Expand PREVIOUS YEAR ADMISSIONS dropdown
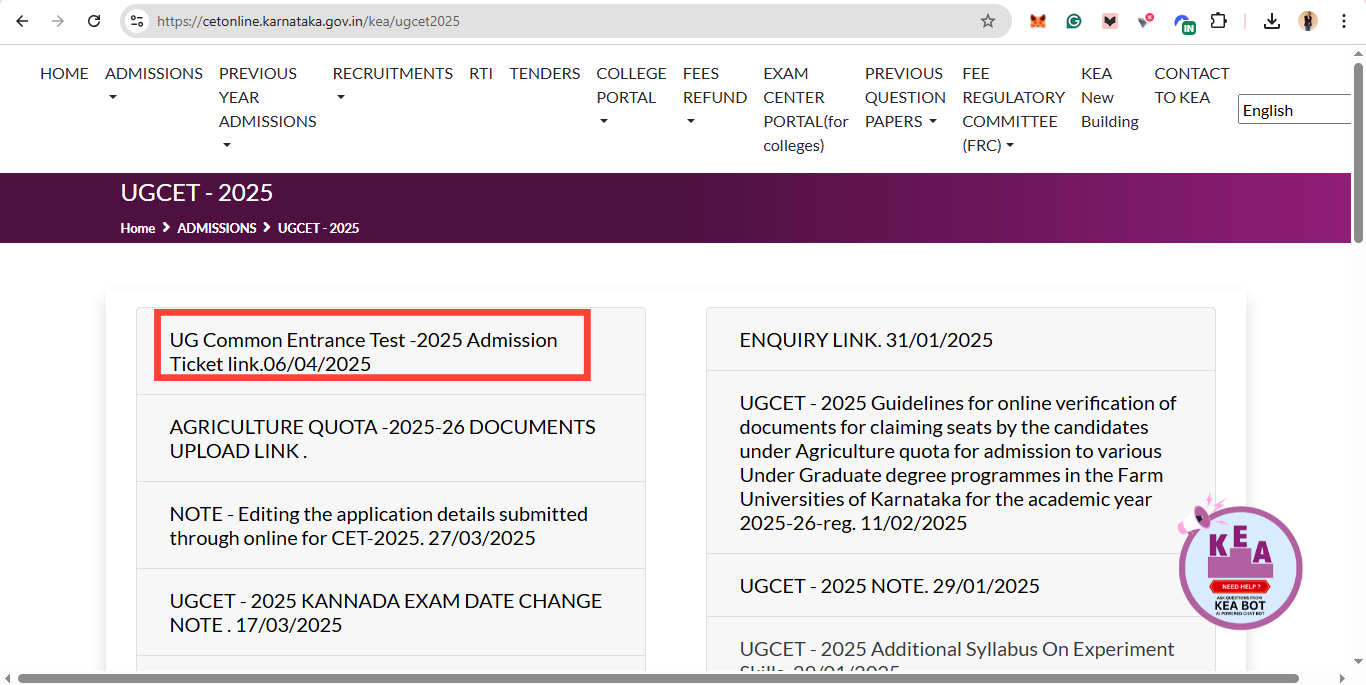The height and width of the screenshot is (685, 1366). (x=267, y=109)
